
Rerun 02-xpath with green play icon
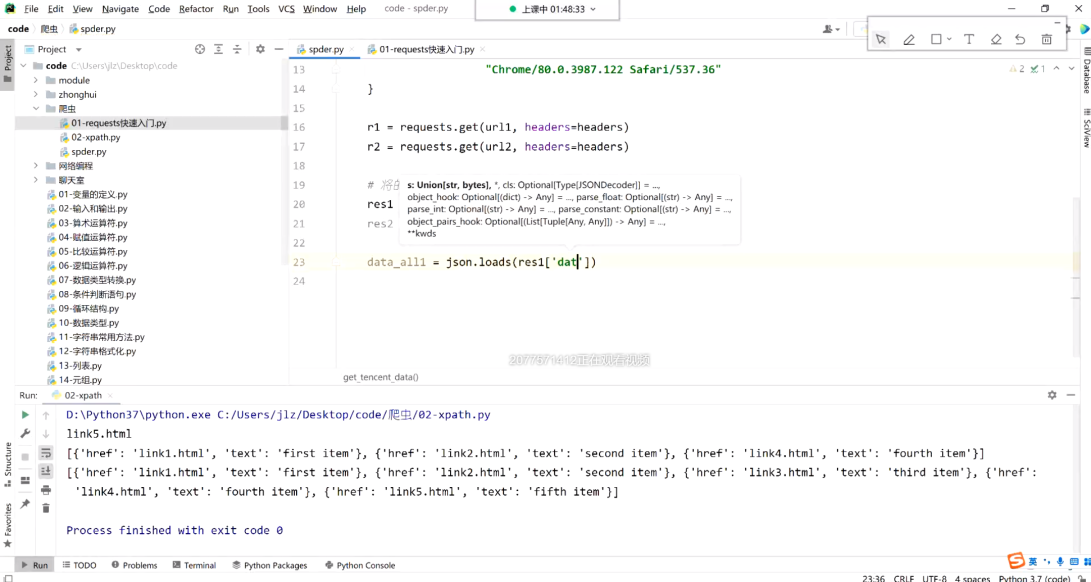tap(26, 416)
